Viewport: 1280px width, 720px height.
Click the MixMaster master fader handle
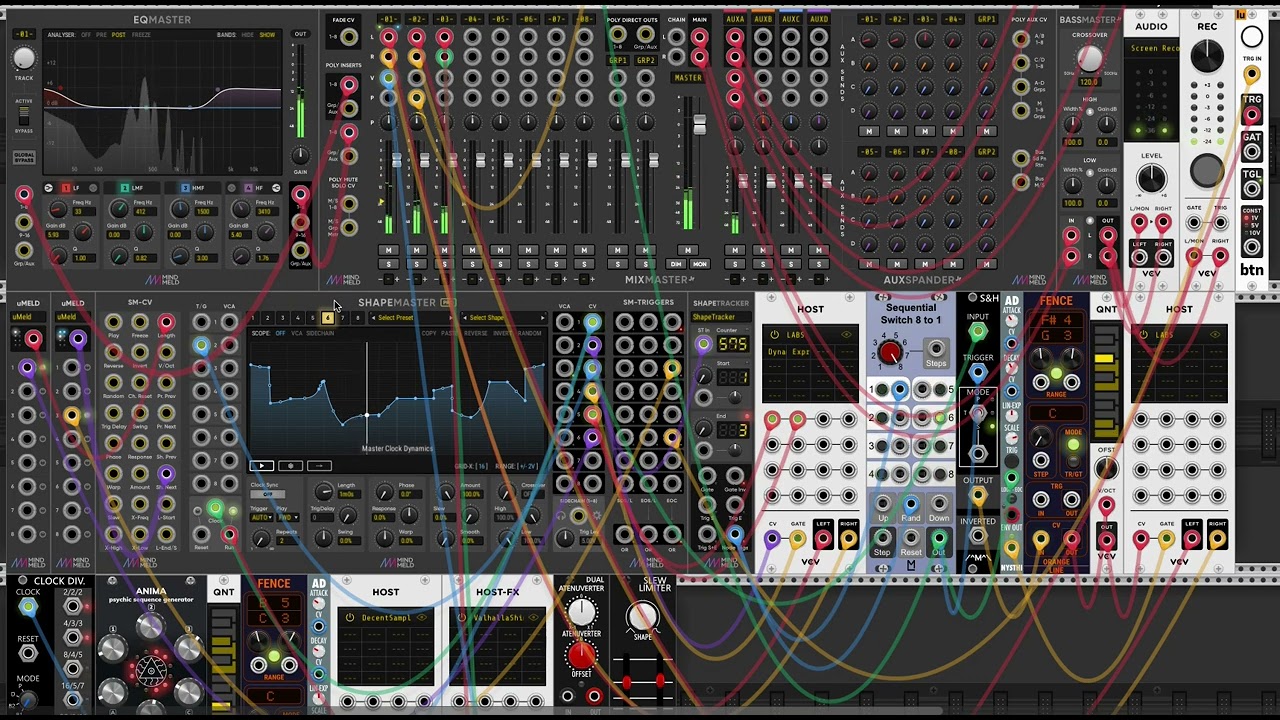(x=699, y=124)
